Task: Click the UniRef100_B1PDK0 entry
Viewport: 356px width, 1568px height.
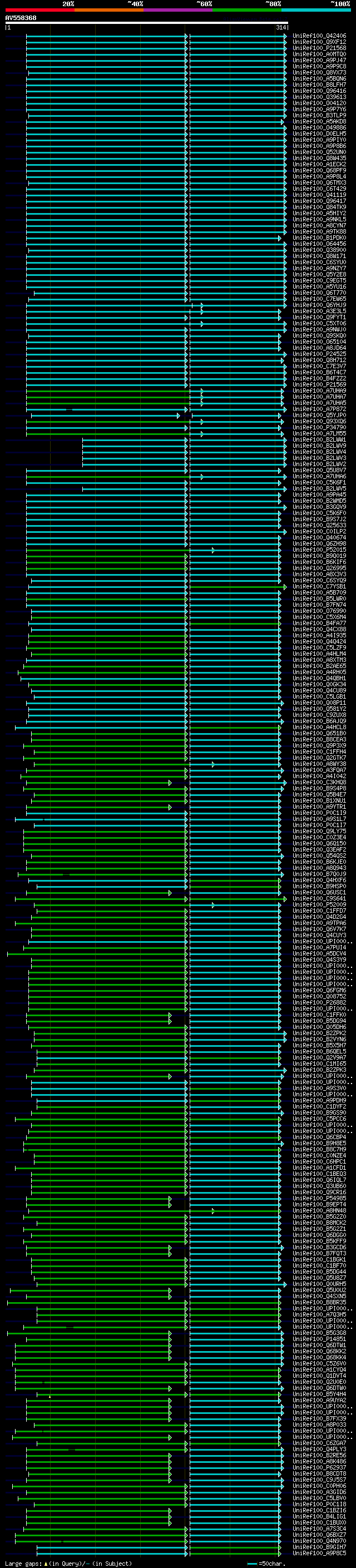Action: point(319,238)
